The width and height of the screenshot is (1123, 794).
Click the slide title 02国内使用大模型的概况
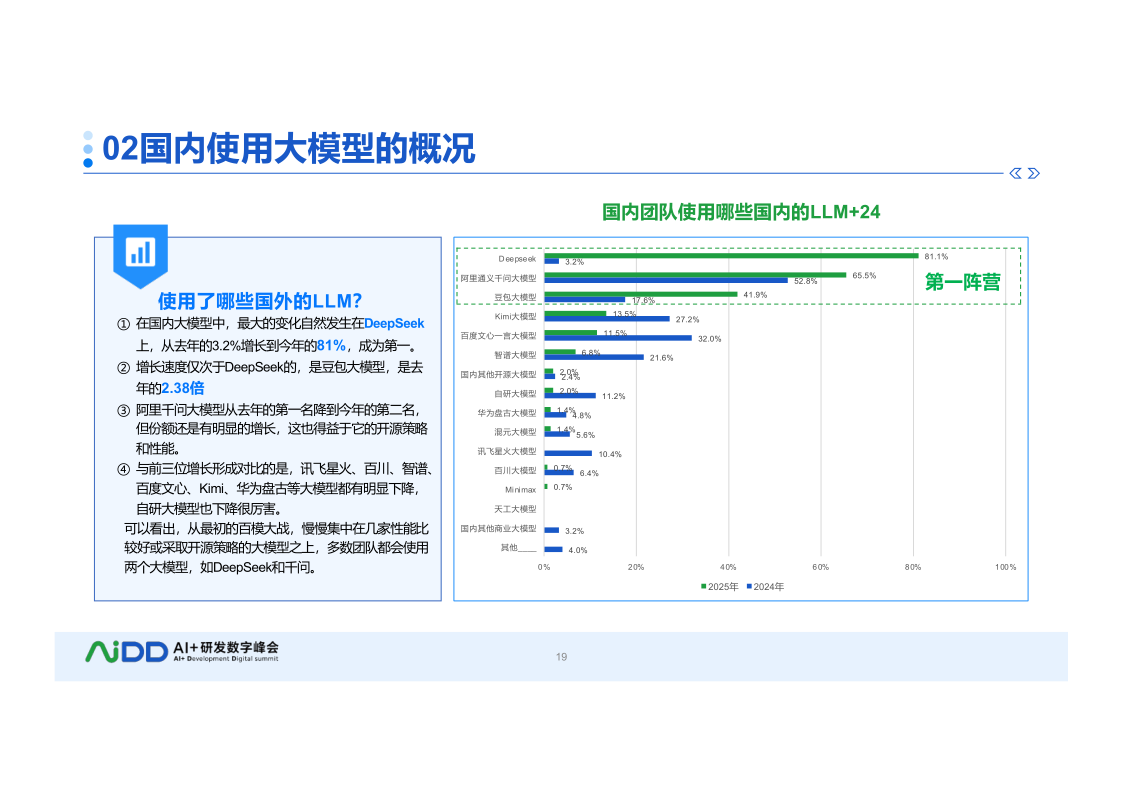pyautogui.click(x=289, y=149)
